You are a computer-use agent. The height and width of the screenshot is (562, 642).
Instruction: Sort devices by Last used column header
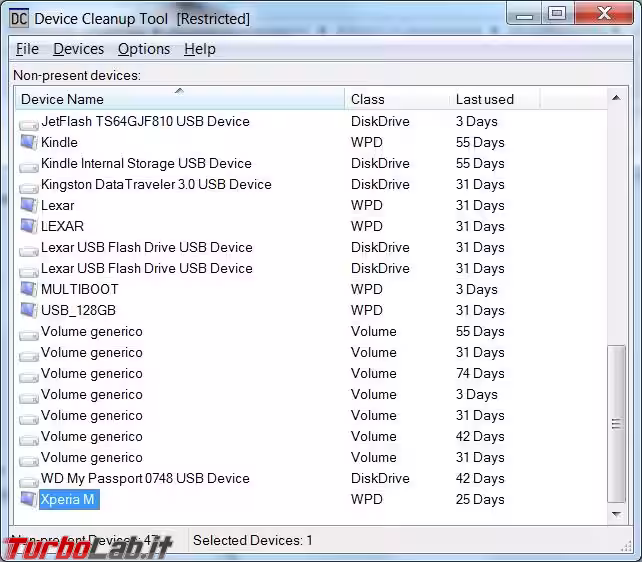pos(494,99)
